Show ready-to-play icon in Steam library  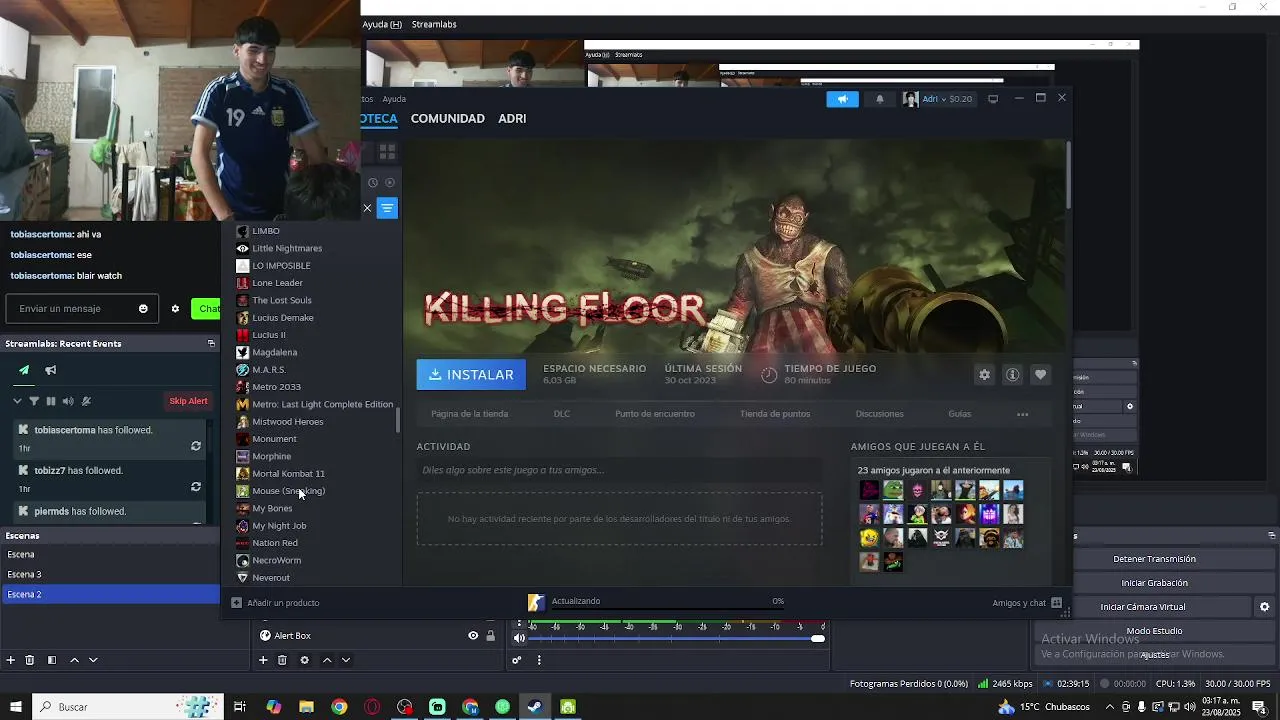(390, 183)
